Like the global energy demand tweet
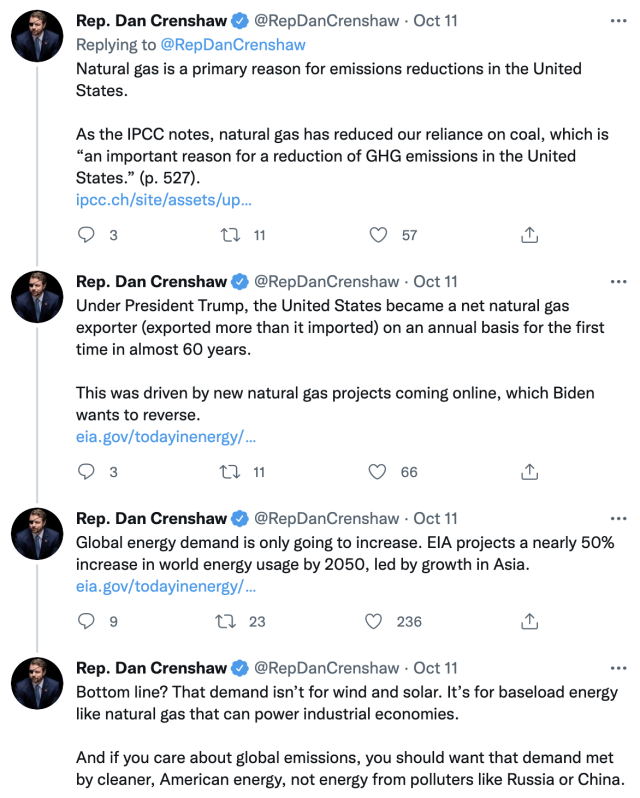 click(x=375, y=621)
